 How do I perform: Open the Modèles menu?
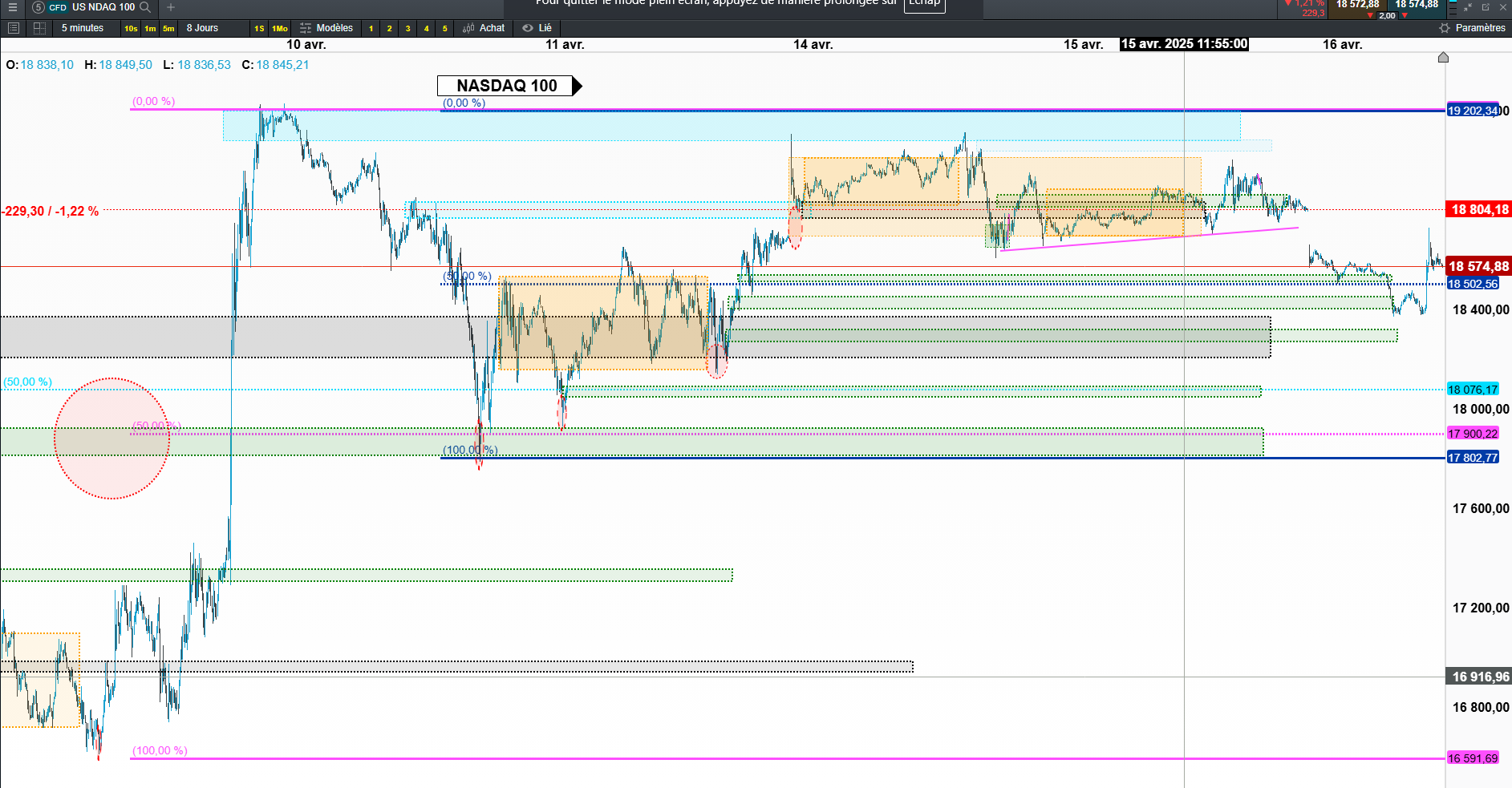[x=326, y=28]
